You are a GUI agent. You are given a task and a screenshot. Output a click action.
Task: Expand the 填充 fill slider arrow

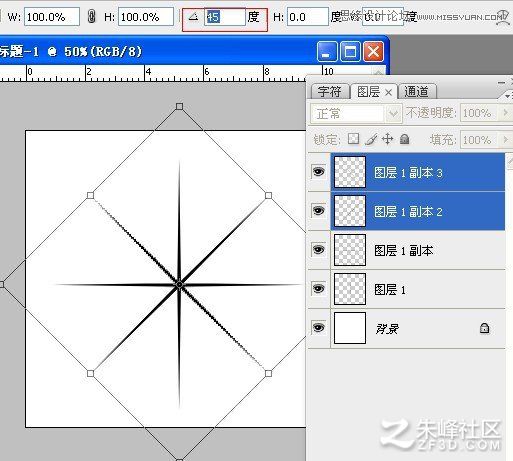click(506, 139)
